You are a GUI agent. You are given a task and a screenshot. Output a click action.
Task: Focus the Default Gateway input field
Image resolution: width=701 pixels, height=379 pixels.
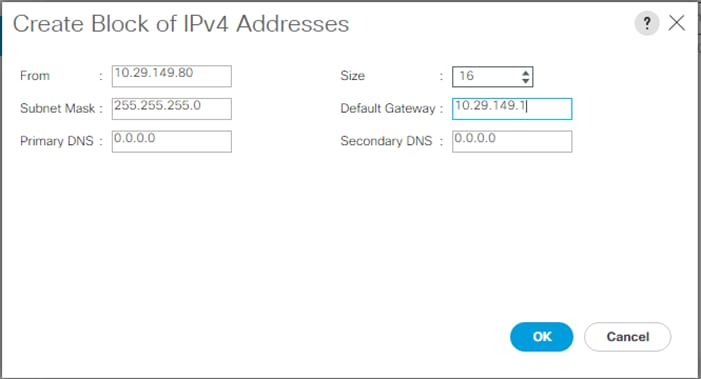click(512, 109)
